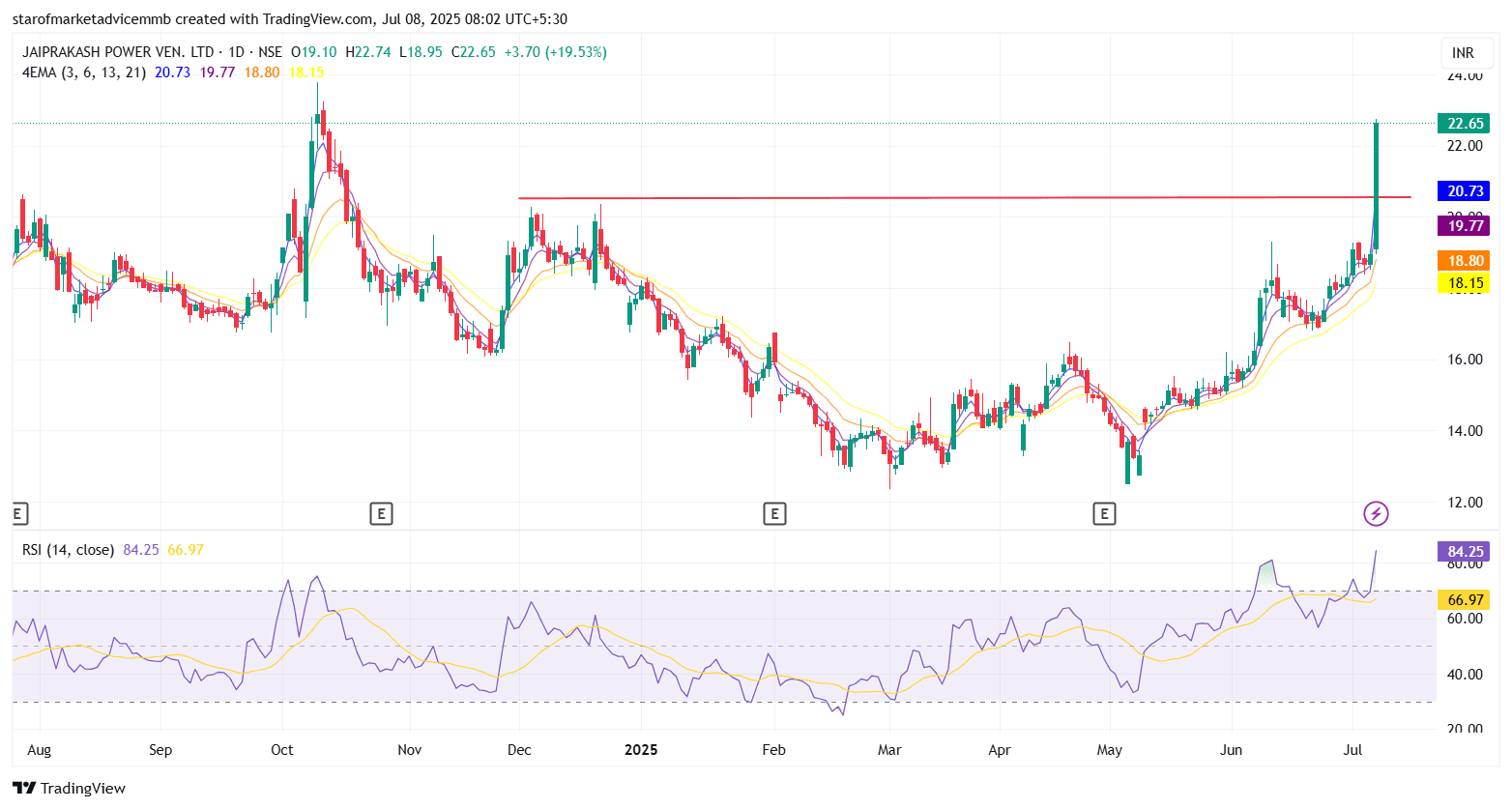Click the Apr label on the time axis
Viewport: 1512px width, 809px height.
pyautogui.click(x=1000, y=750)
